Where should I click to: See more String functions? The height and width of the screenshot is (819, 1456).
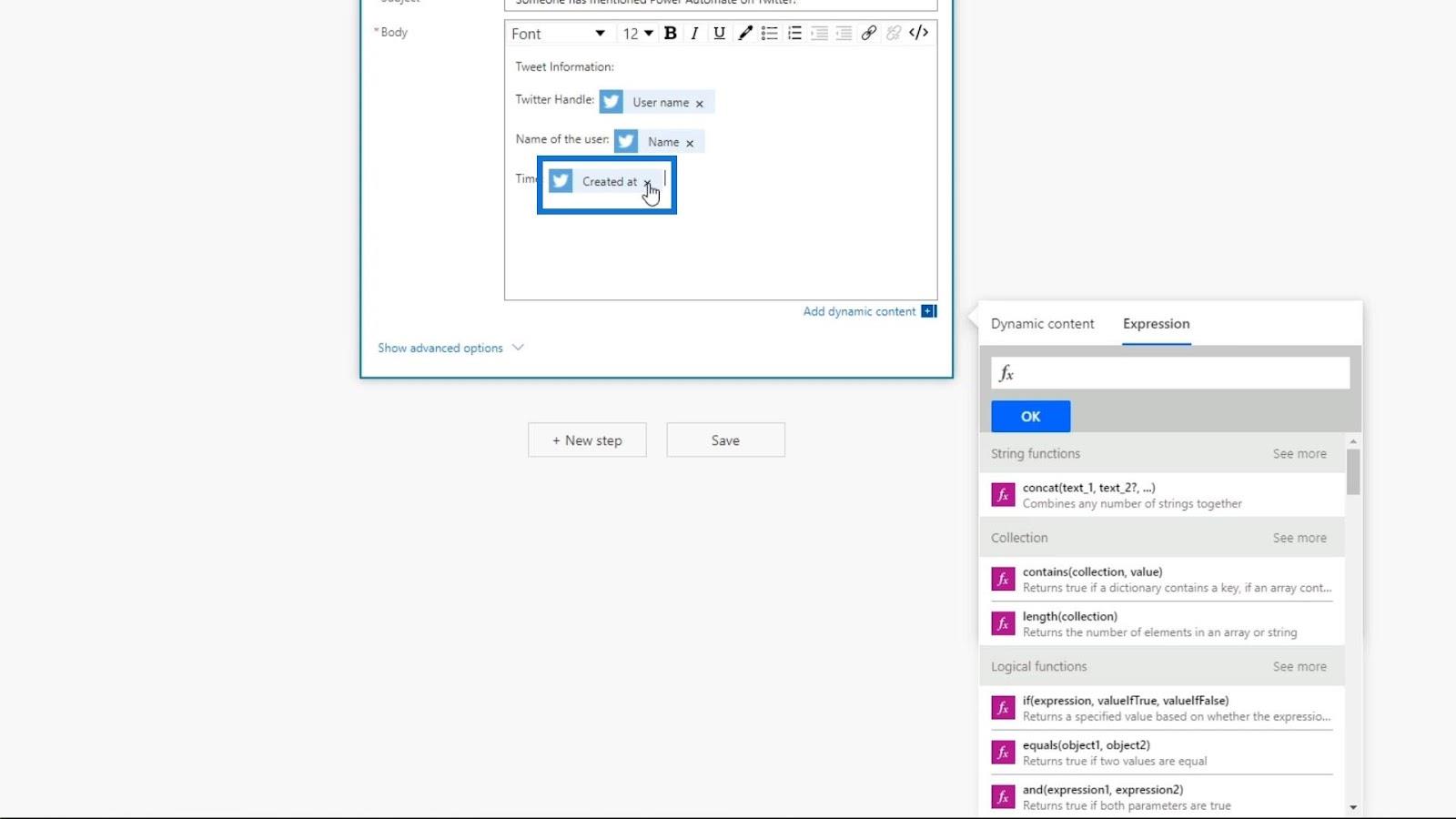[x=1299, y=453]
